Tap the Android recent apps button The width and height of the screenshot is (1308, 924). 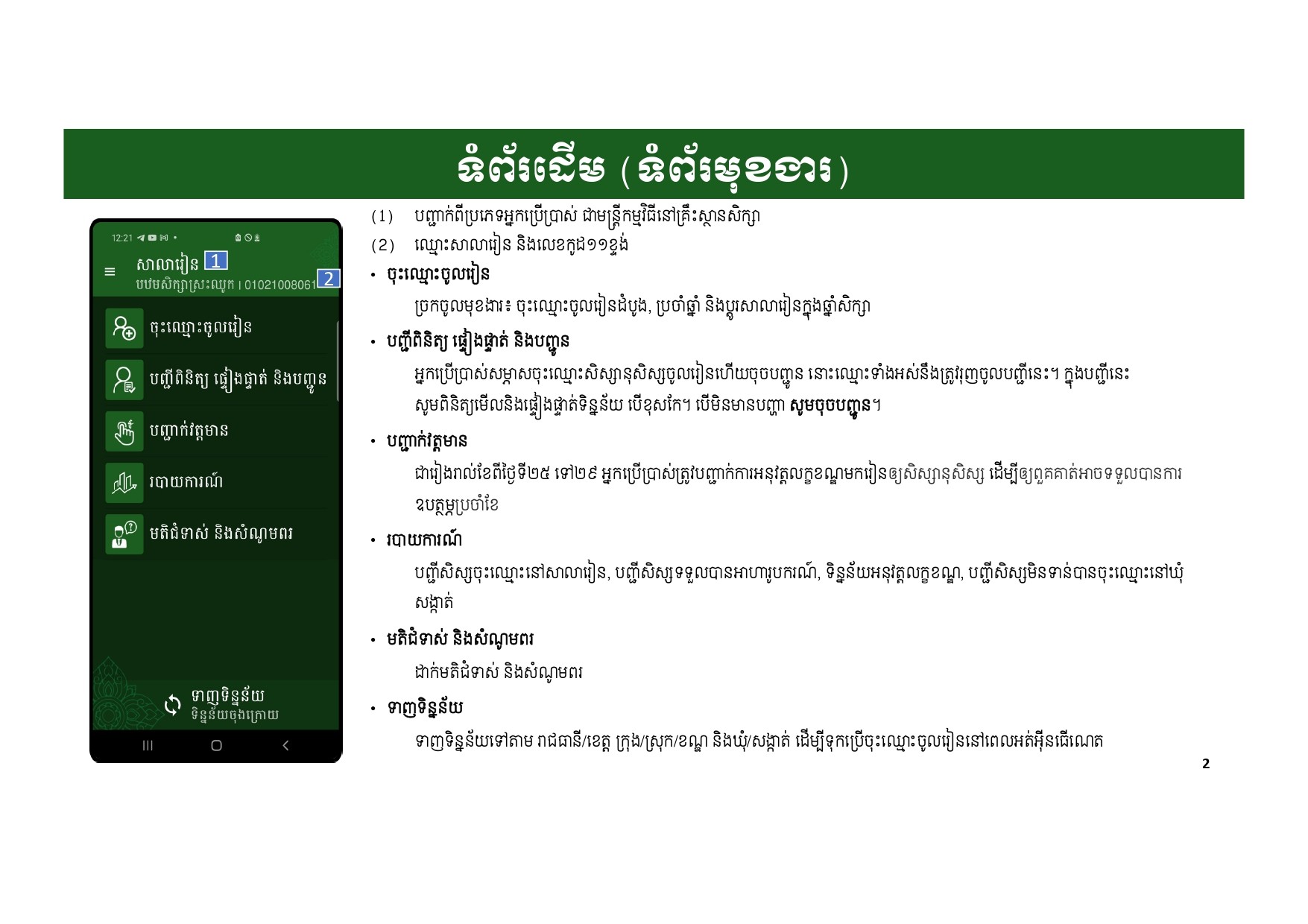pos(148,745)
